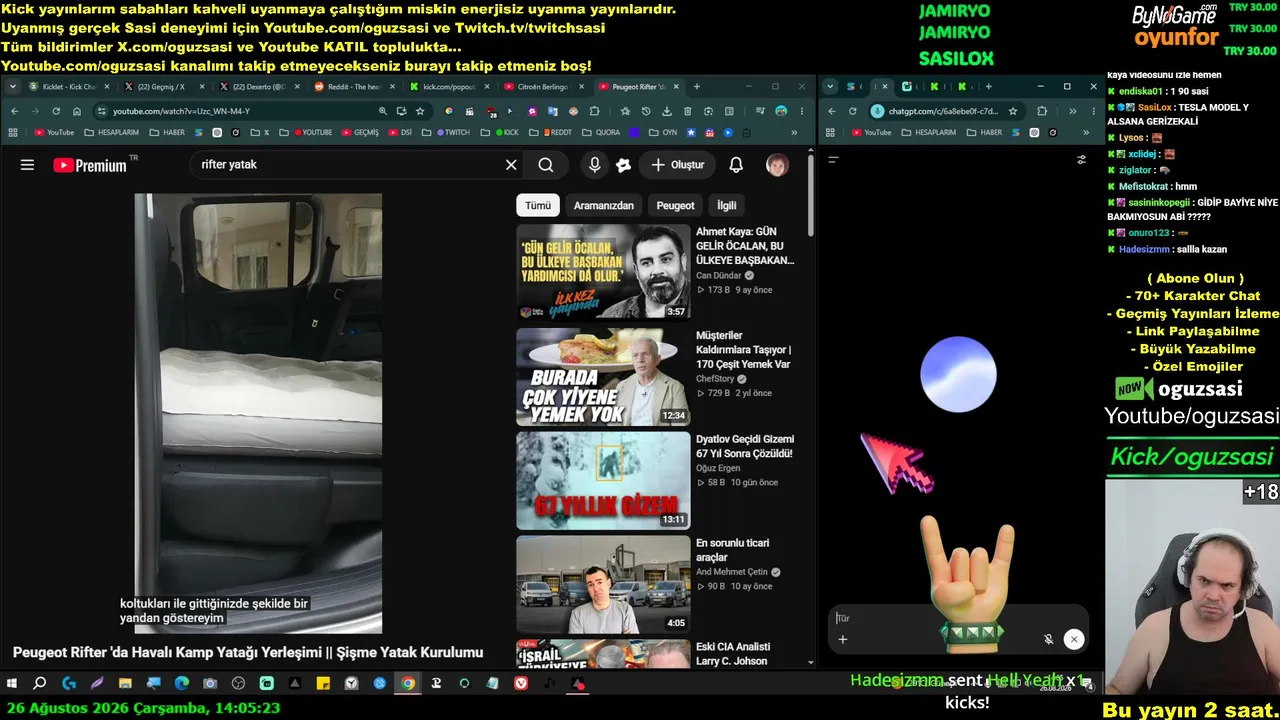Clear the 'rifter yatak' search text
Image resolution: width=1280 pixels, height=720 pixels.
click(511, 165)
